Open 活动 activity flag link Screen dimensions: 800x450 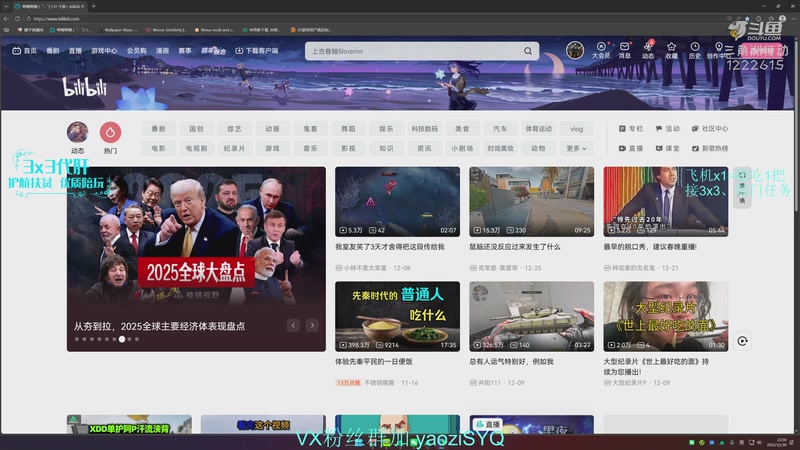[667, 129]
